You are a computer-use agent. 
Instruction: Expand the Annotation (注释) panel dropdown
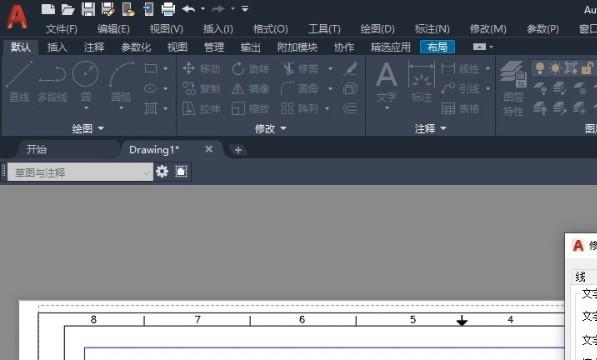(x=430, y=129)
